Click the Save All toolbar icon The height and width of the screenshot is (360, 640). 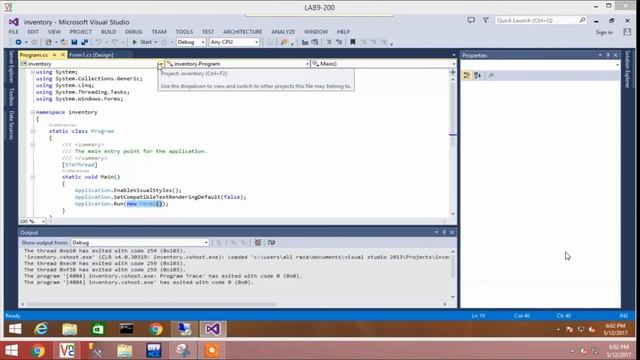click(84, 42)
